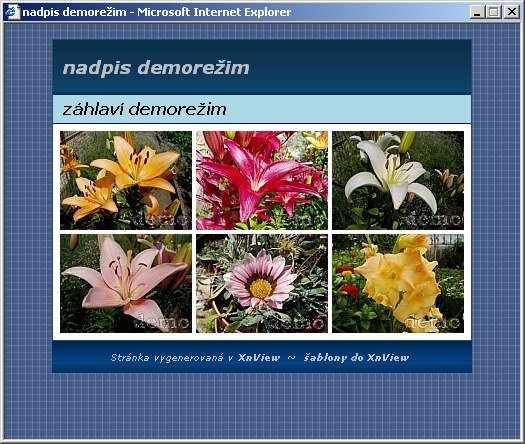Click the window title bar text
Image resolution: width=525 pixels, height=444 pixels.
[x=157, y=12]
